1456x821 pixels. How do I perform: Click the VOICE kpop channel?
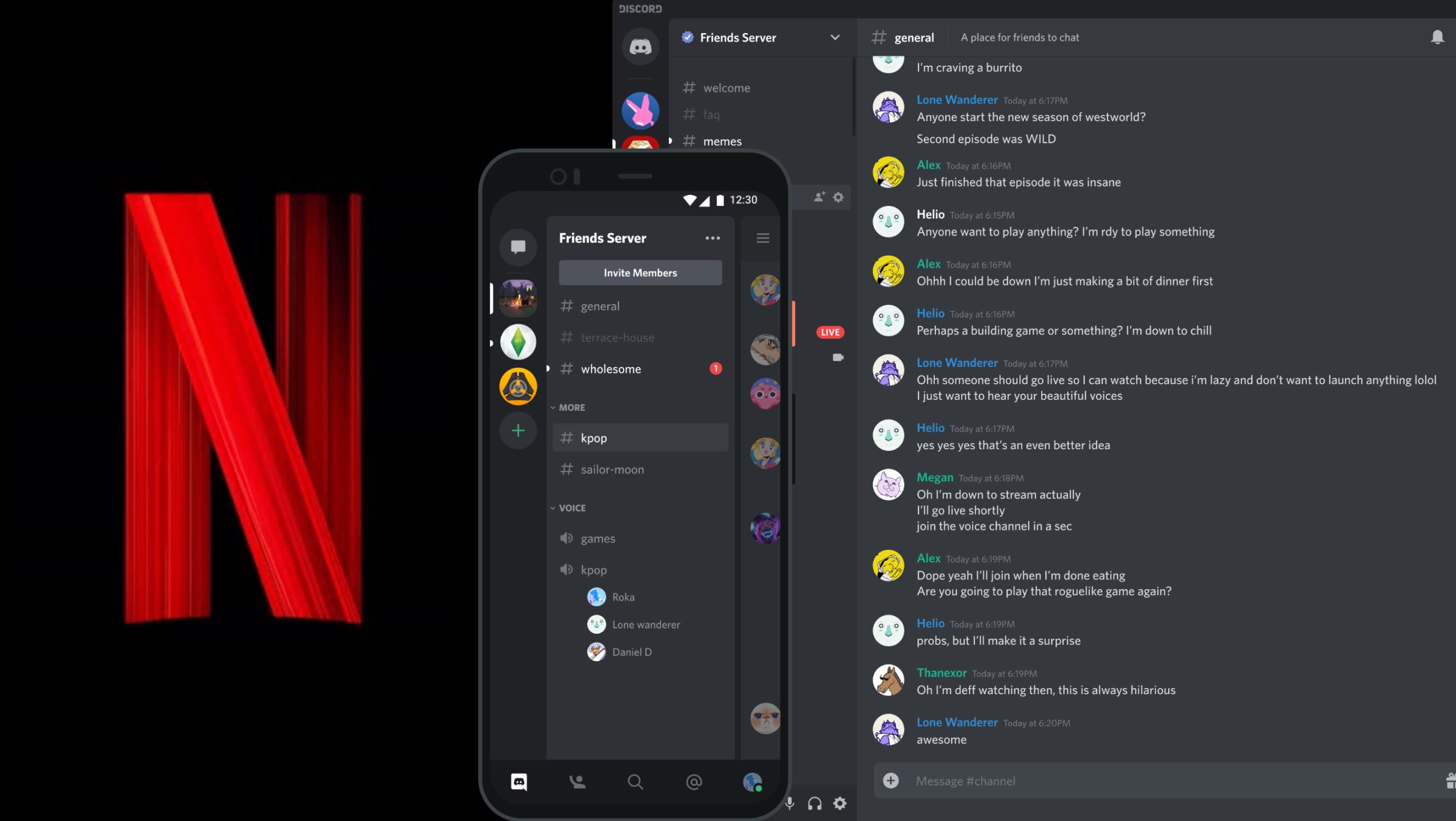pyautogui.click(x=594, y=570)
